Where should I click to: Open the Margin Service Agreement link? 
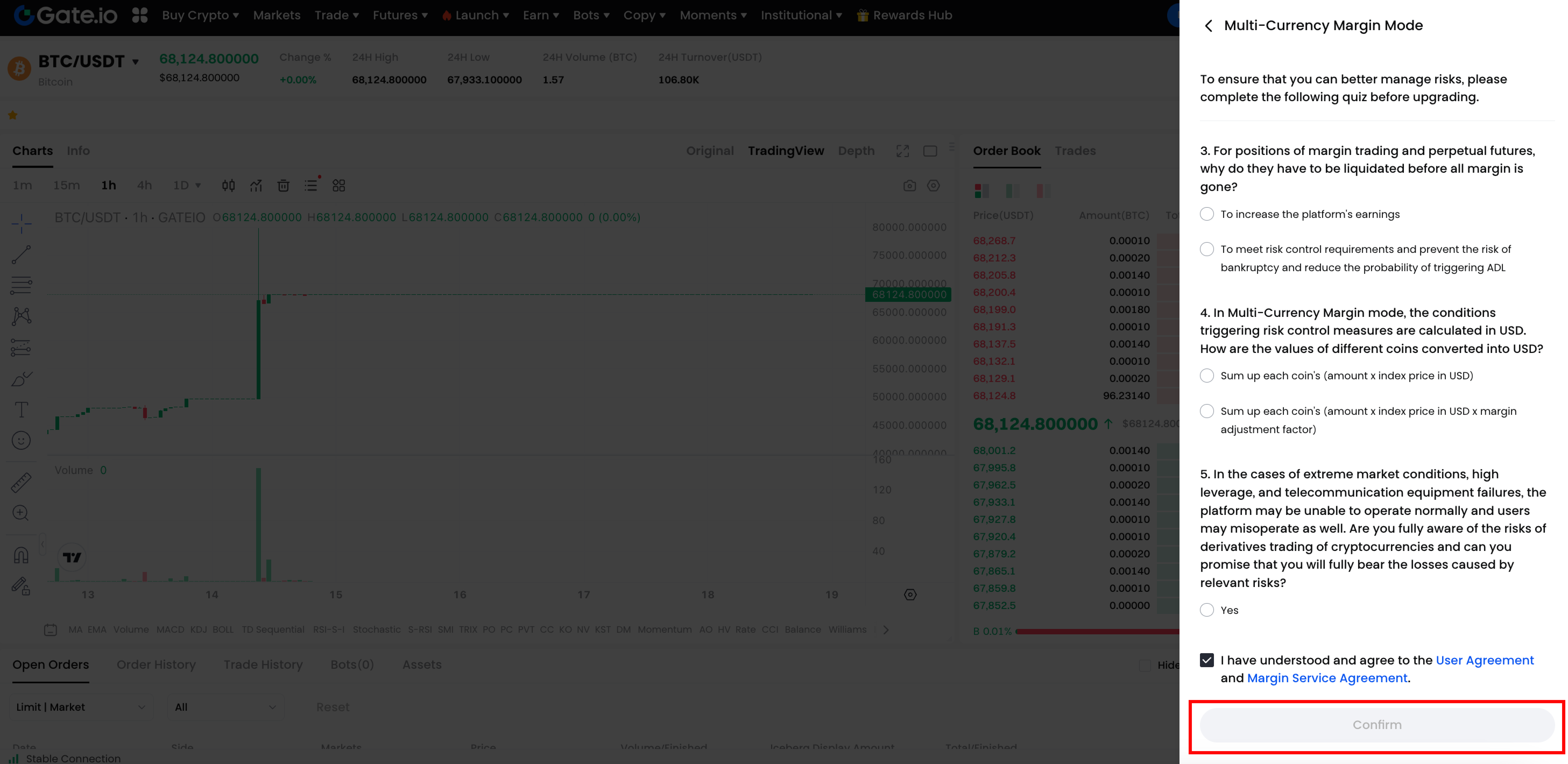click(x=1327, y=678)
